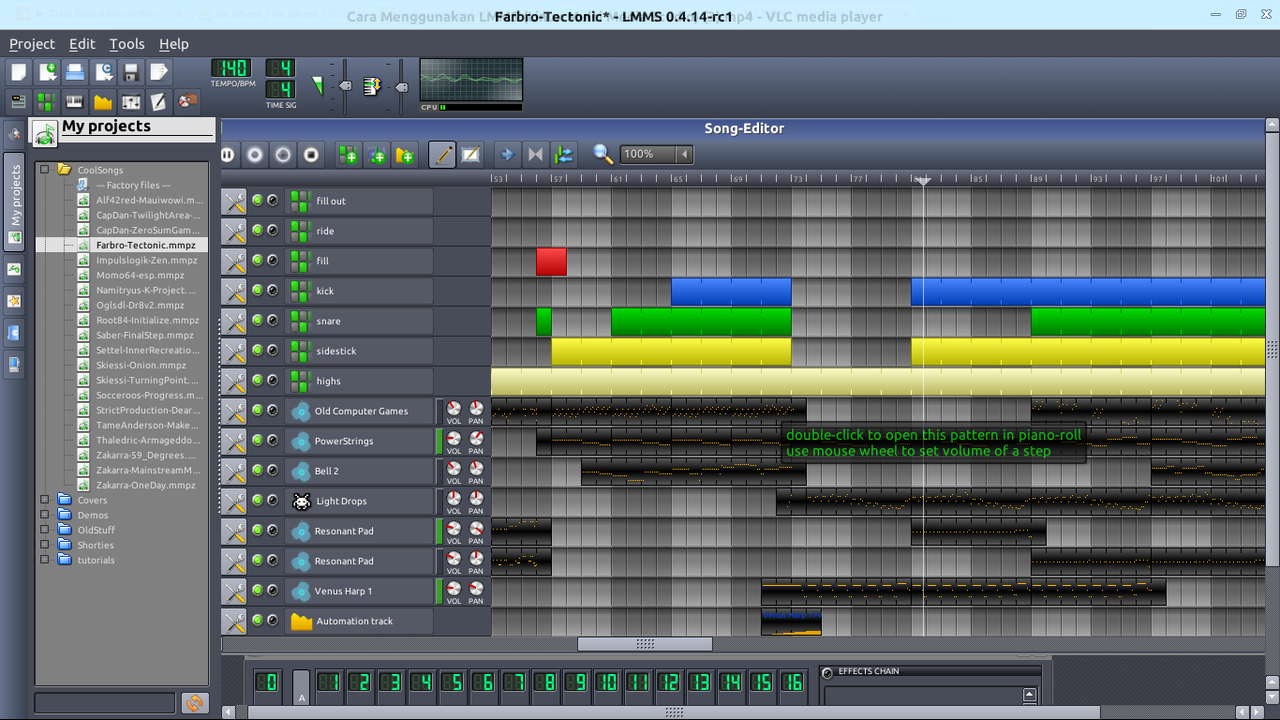The image size is (1280, 720).
Task: Switch to the My projects vertical tab
Action: (x=14, y=204)
